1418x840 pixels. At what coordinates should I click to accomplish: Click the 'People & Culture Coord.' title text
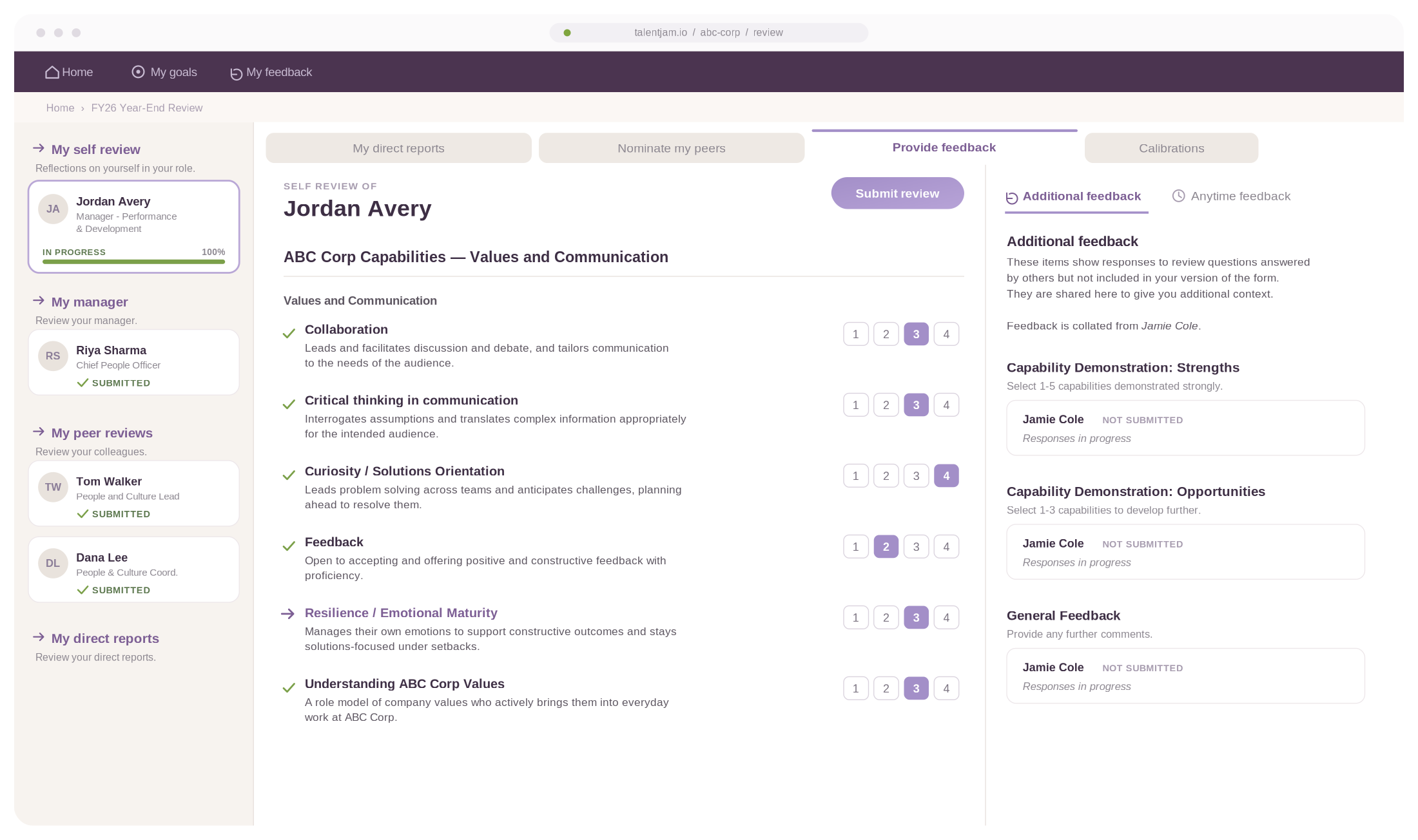point(127,573)
